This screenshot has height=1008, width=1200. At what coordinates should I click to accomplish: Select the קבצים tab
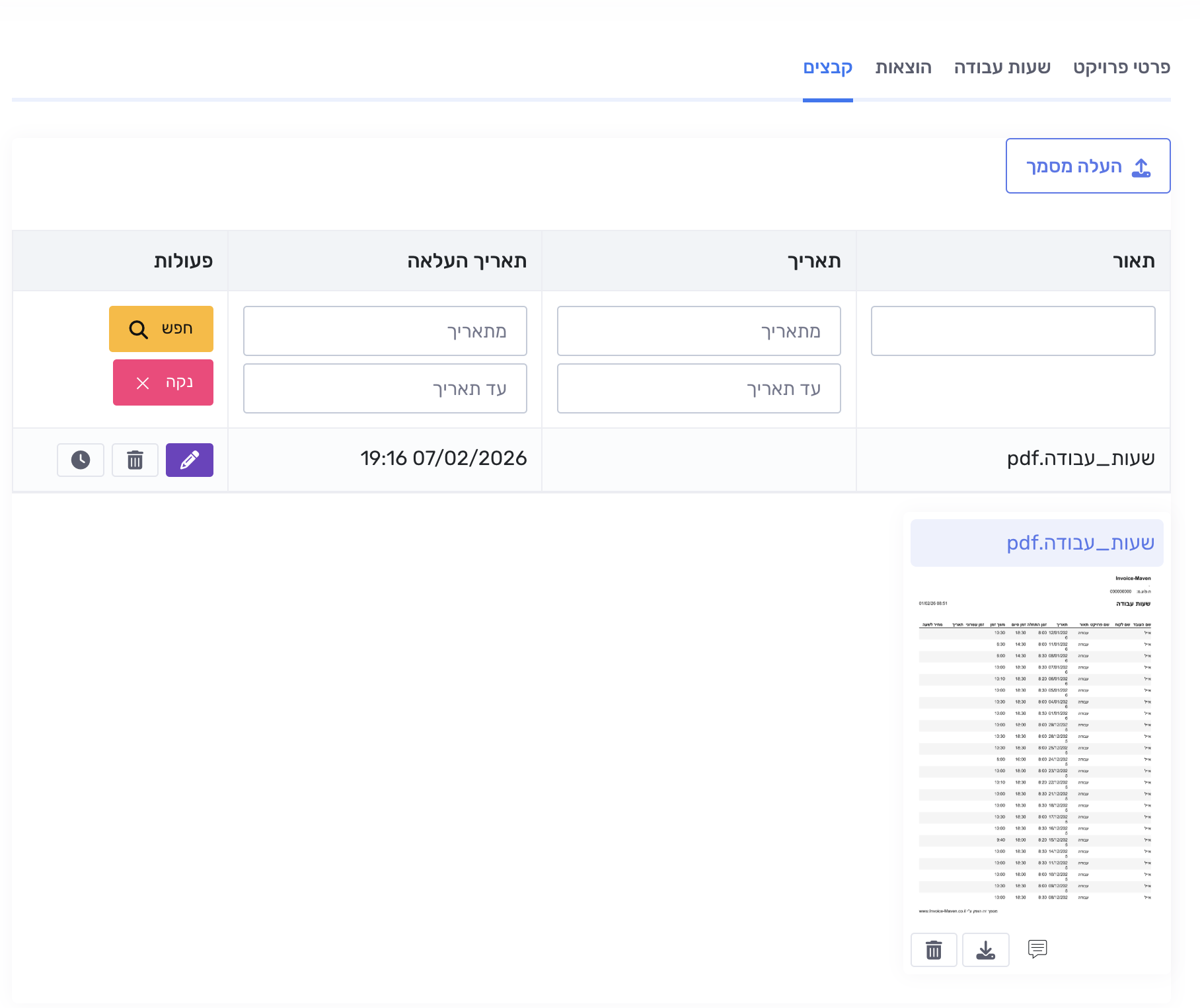pos(827,67)
